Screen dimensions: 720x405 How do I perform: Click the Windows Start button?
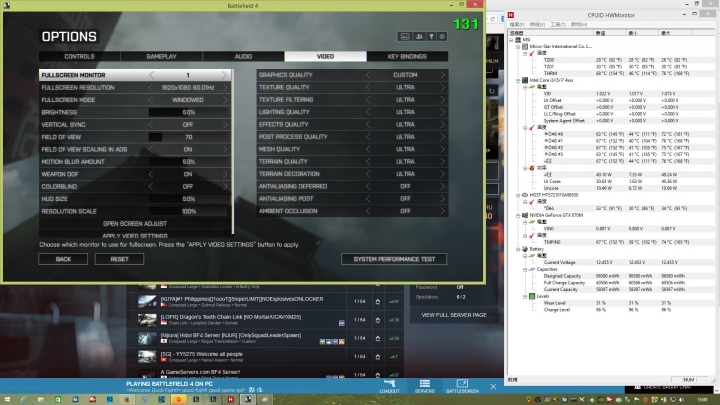[x=7, y=399]
